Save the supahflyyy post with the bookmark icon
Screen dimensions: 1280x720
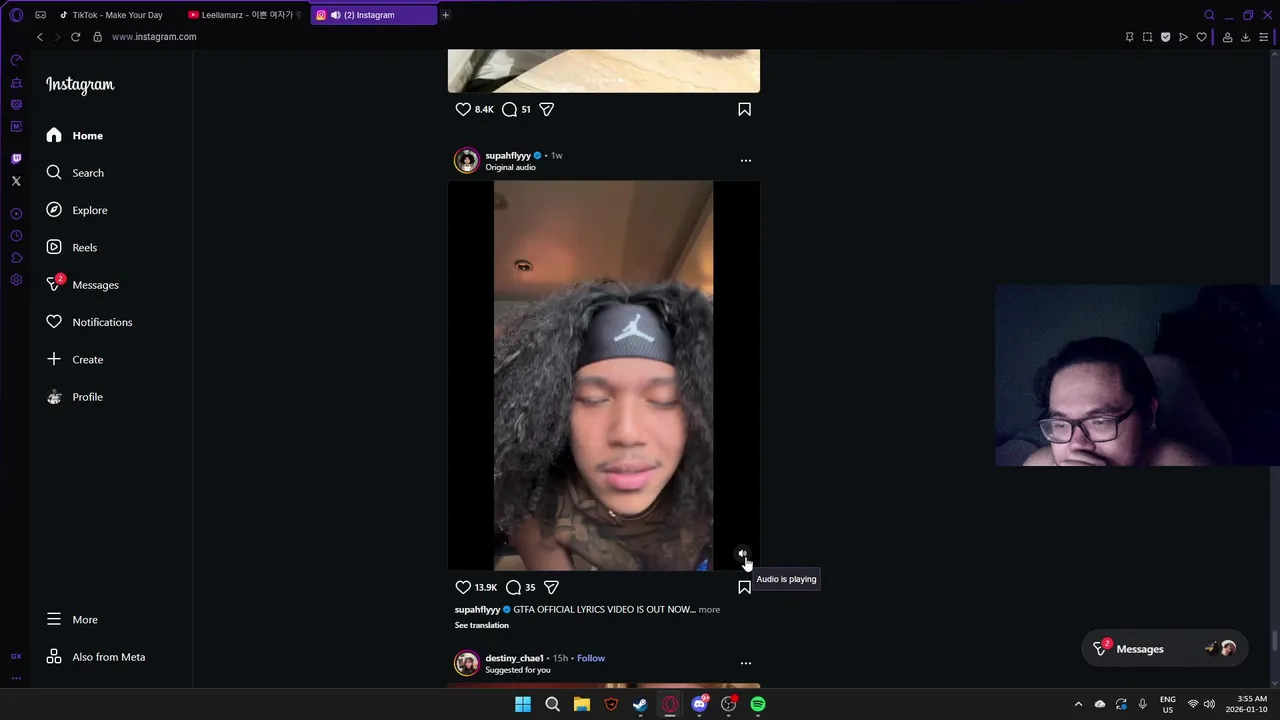click(744, 587)
